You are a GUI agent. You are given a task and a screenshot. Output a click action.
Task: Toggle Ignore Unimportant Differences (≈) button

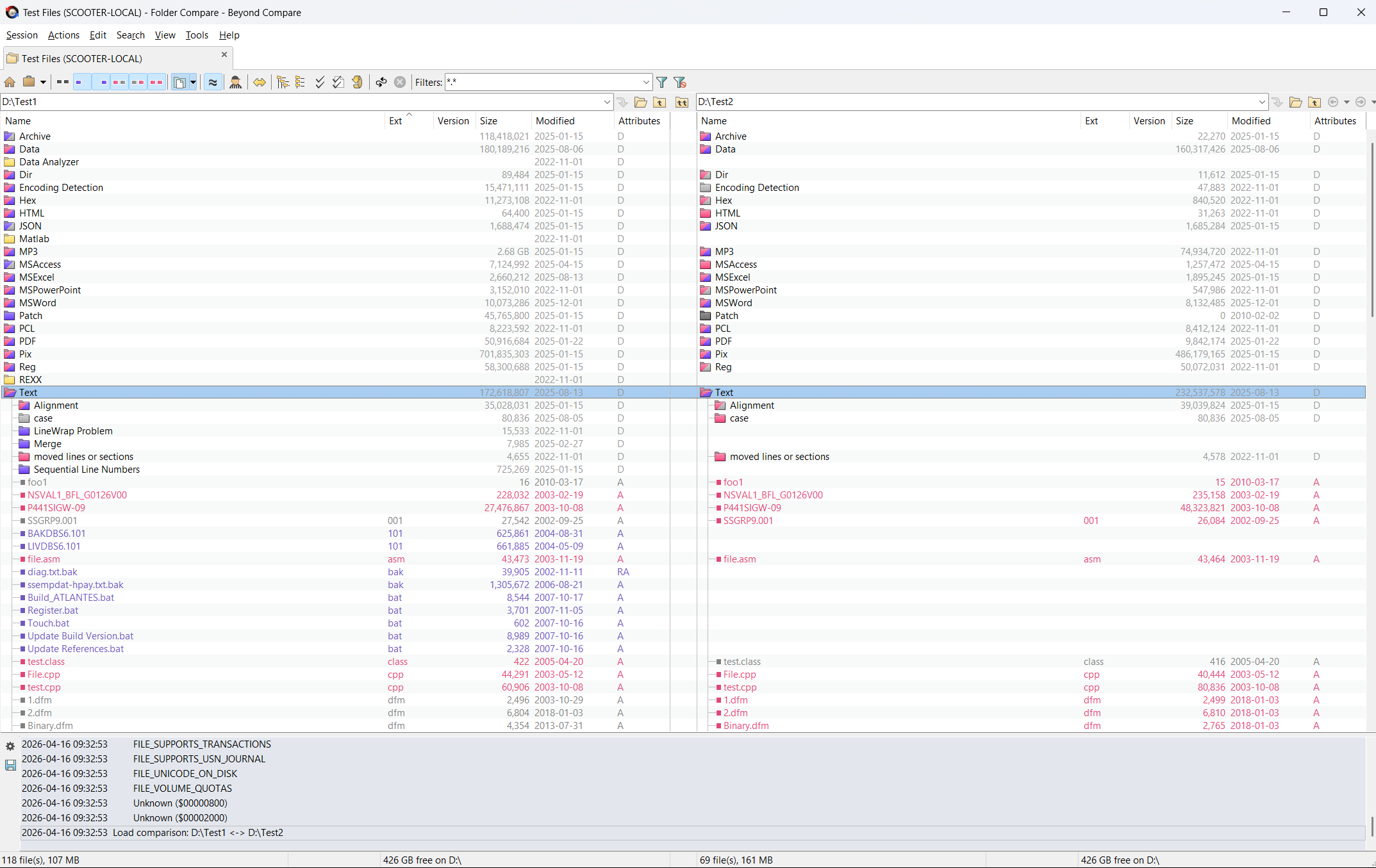(213, 82)
